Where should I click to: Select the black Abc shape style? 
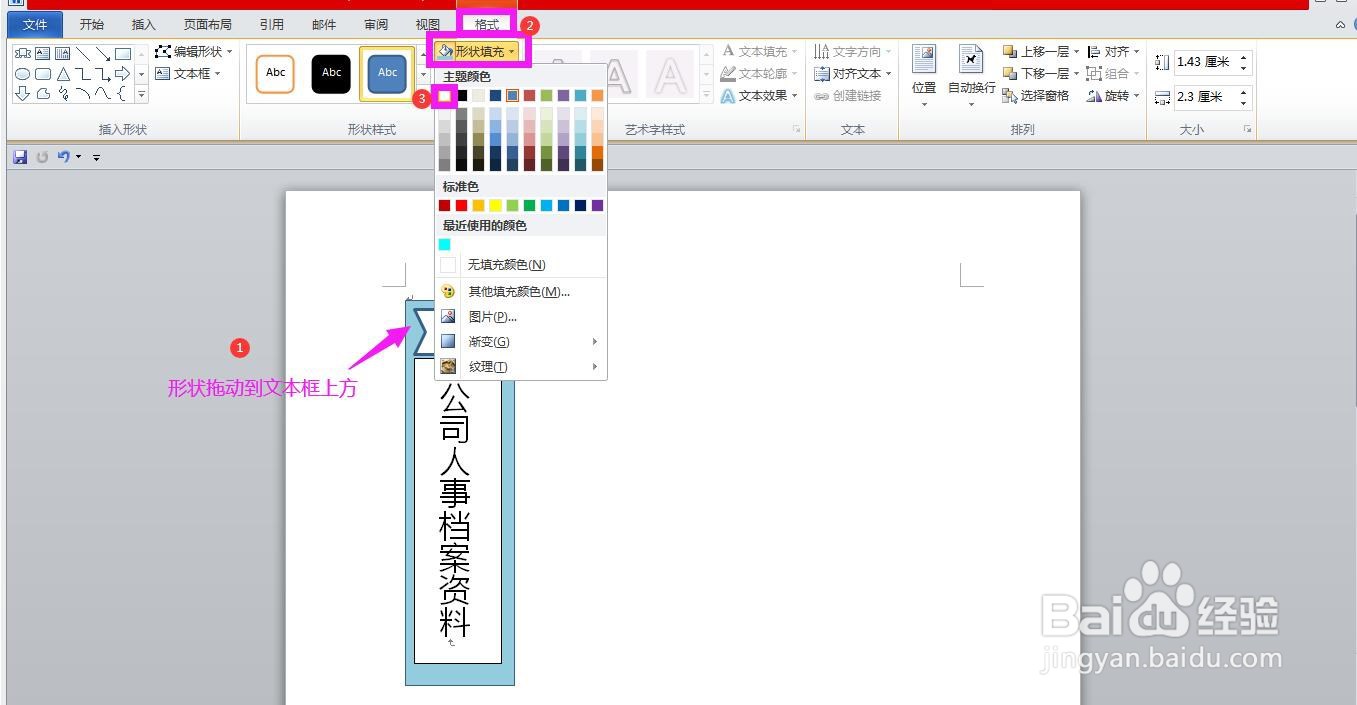[331, 72]
